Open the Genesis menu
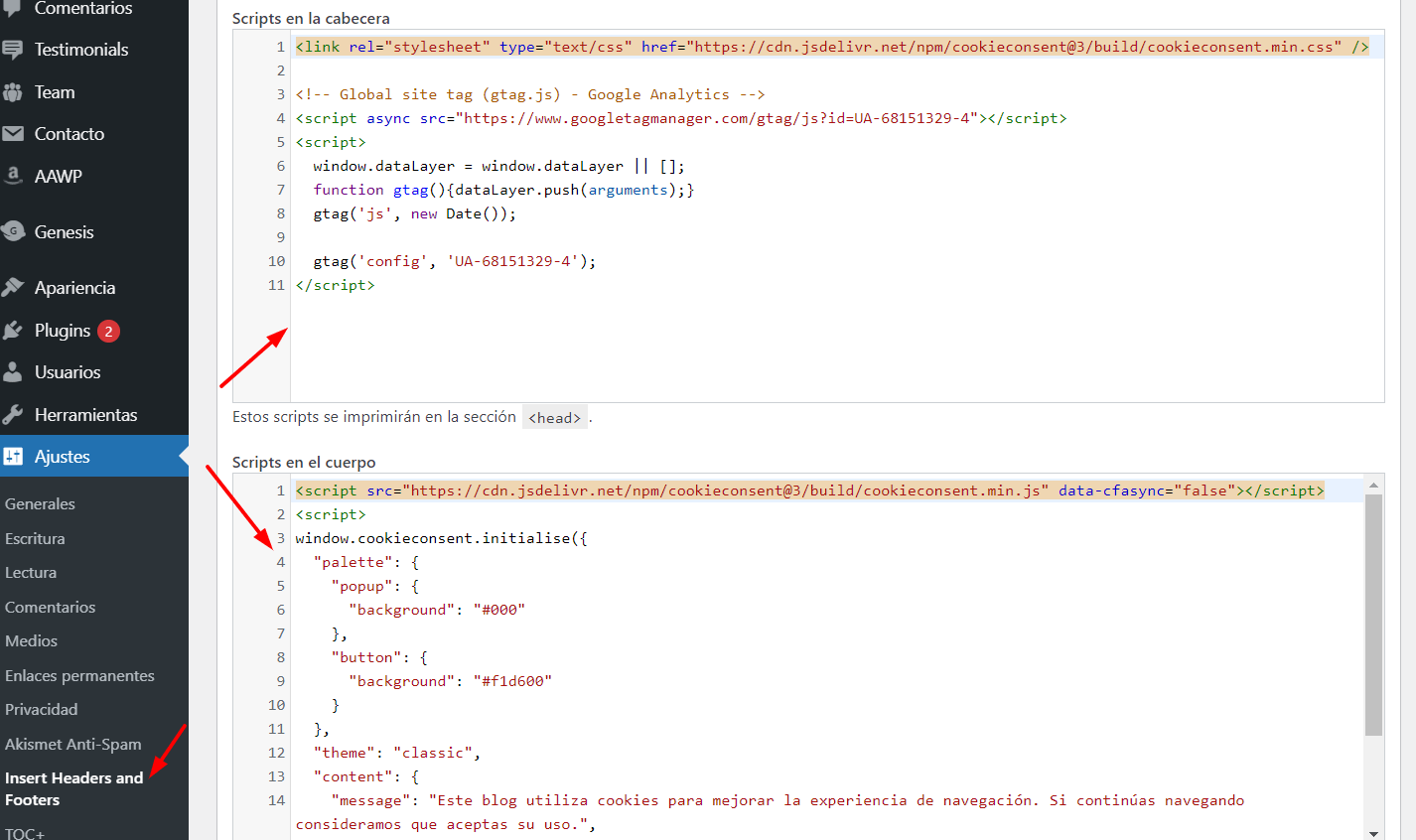1416x840 pixels. tap(65, 232)
